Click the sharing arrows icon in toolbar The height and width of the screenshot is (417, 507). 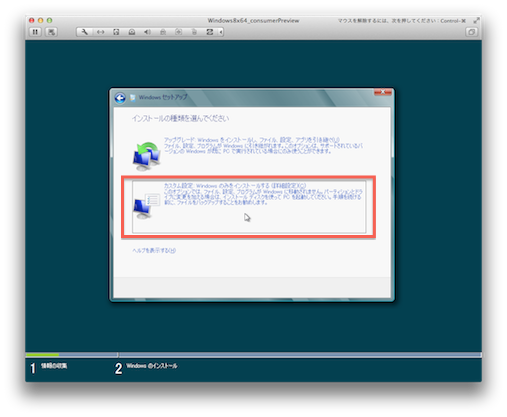pos(210,32)
